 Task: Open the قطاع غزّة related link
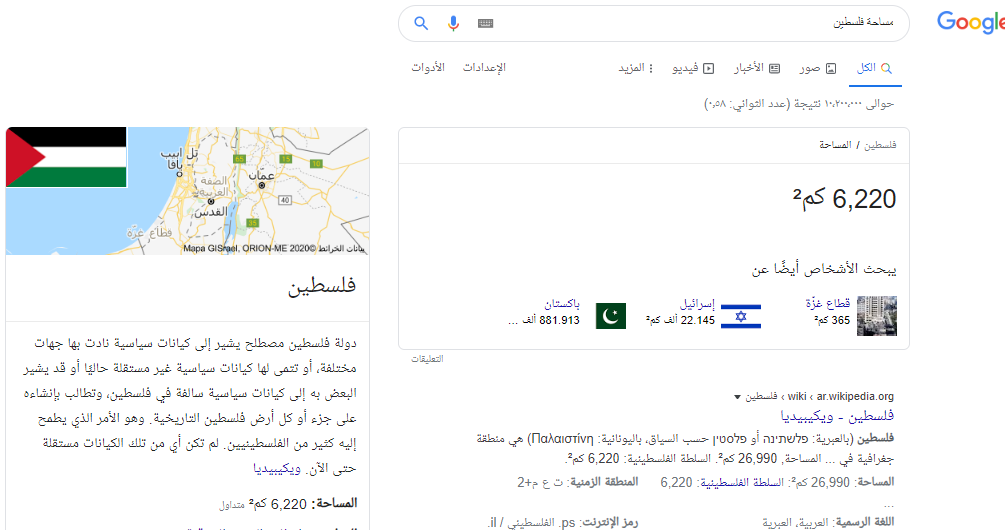(827, 303)
